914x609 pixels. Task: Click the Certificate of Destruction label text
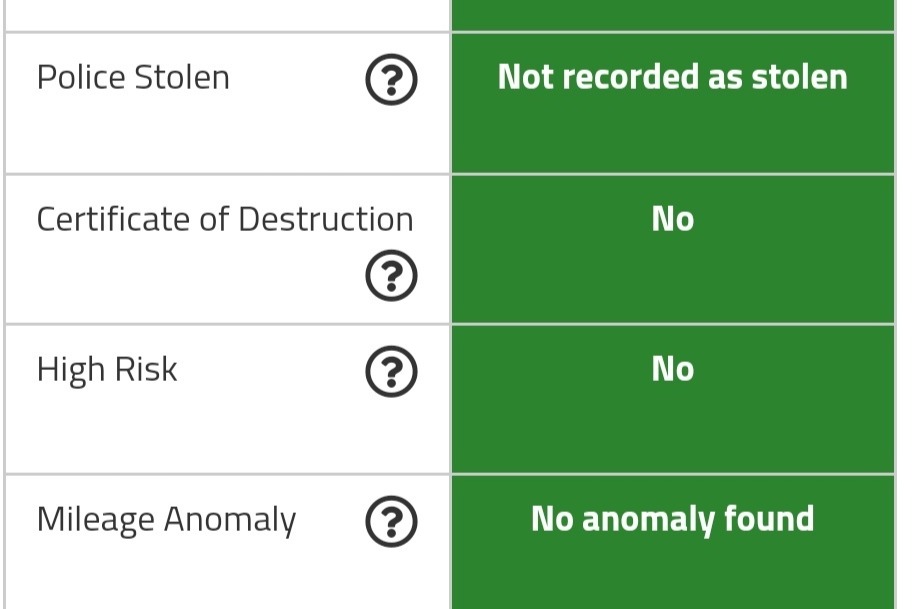pos(225,219)
